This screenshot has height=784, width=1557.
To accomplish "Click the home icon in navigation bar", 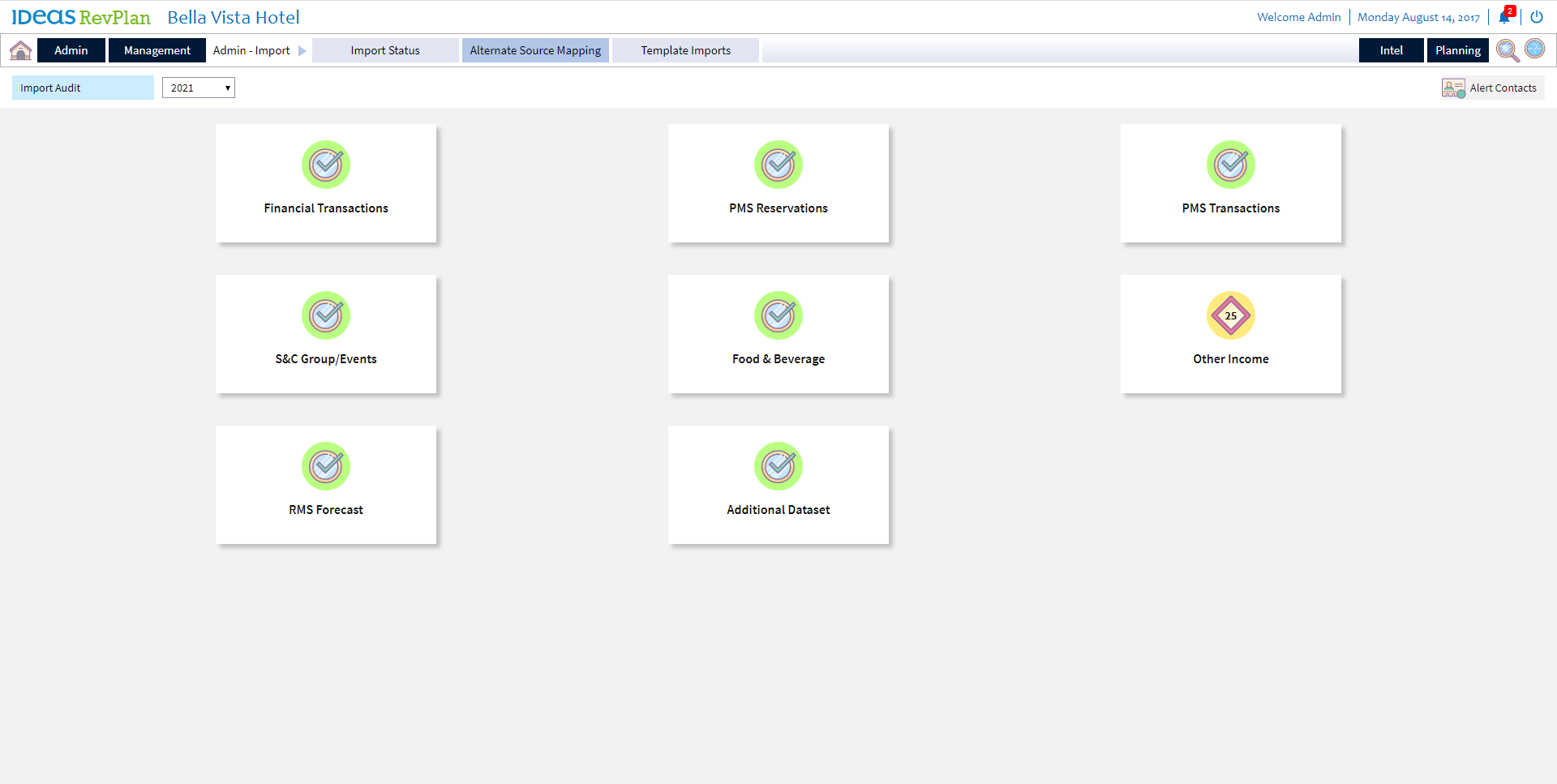I will click(20, 50).
